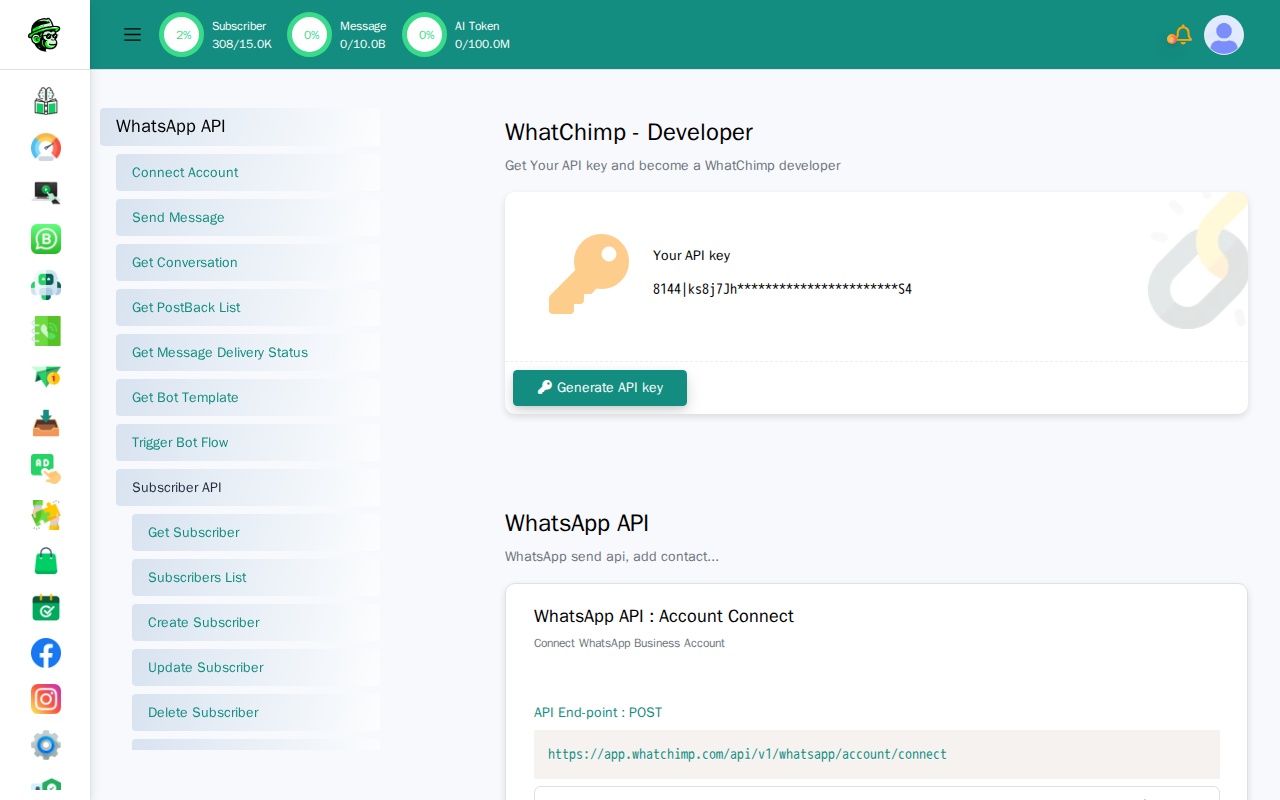1280x800 pixels.
Task: Open the user profile avatar
Action: coord(1224,35)
